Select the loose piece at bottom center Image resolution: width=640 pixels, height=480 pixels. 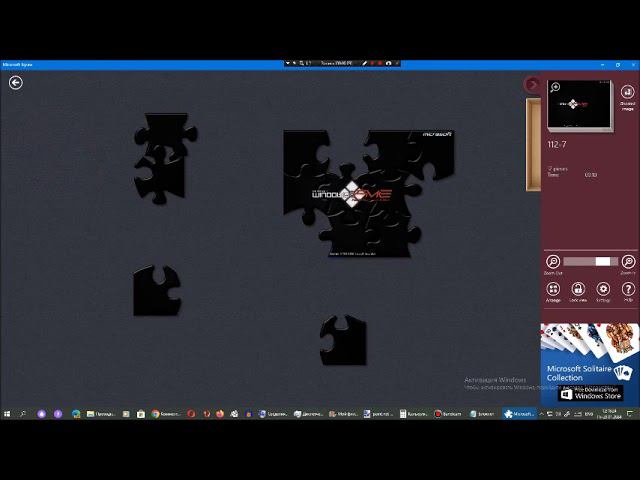343,340
